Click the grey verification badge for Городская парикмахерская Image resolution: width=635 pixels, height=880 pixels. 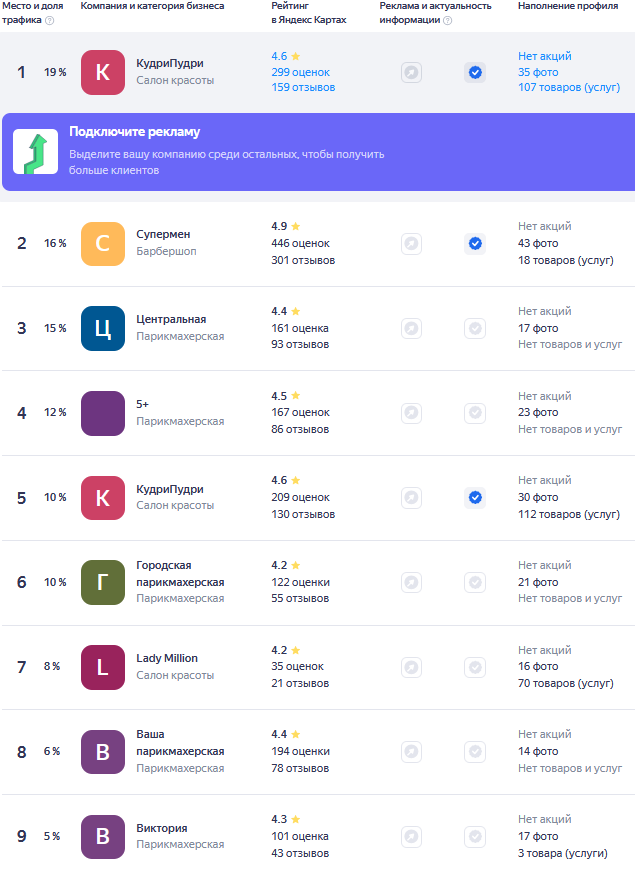pos(475,582)
